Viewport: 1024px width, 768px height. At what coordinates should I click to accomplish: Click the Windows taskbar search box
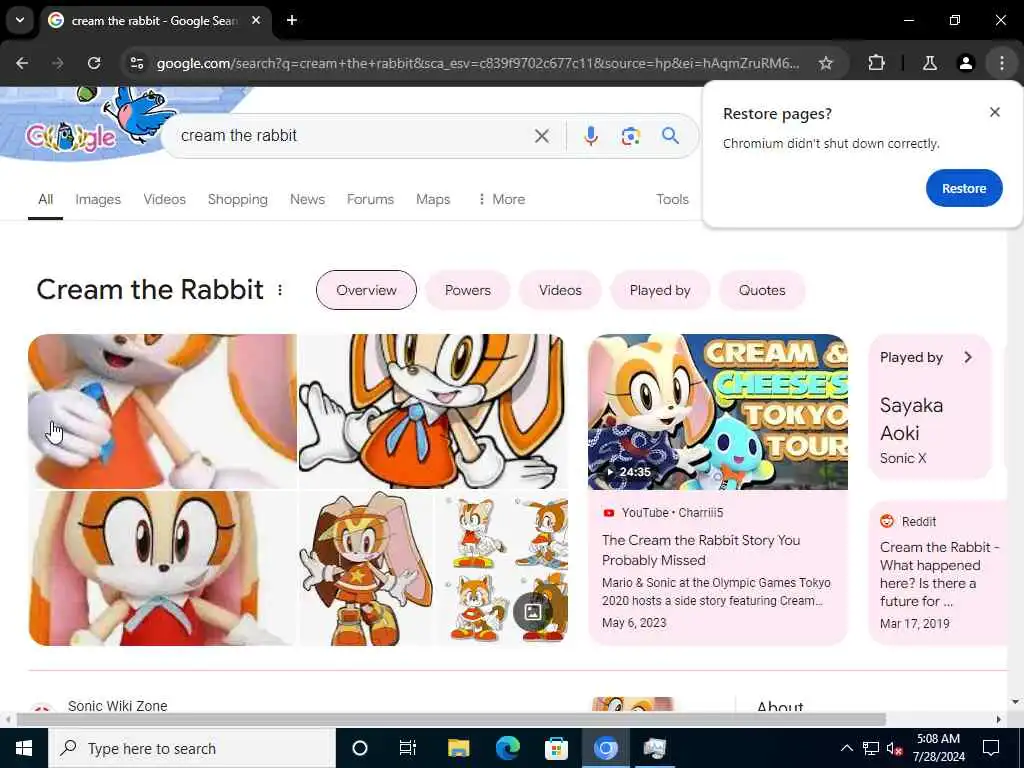[x=192, y=748]
